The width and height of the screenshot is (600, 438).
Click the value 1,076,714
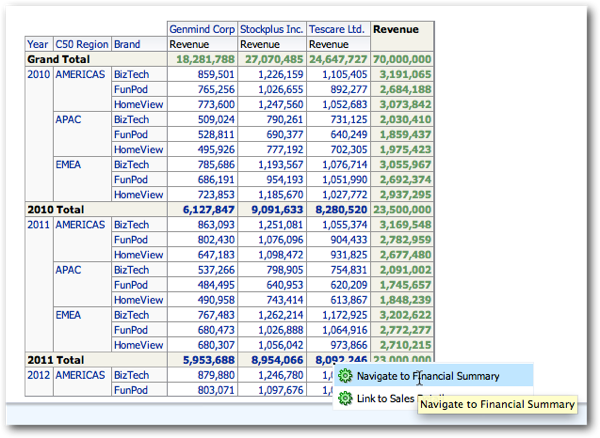click(345, 164)
